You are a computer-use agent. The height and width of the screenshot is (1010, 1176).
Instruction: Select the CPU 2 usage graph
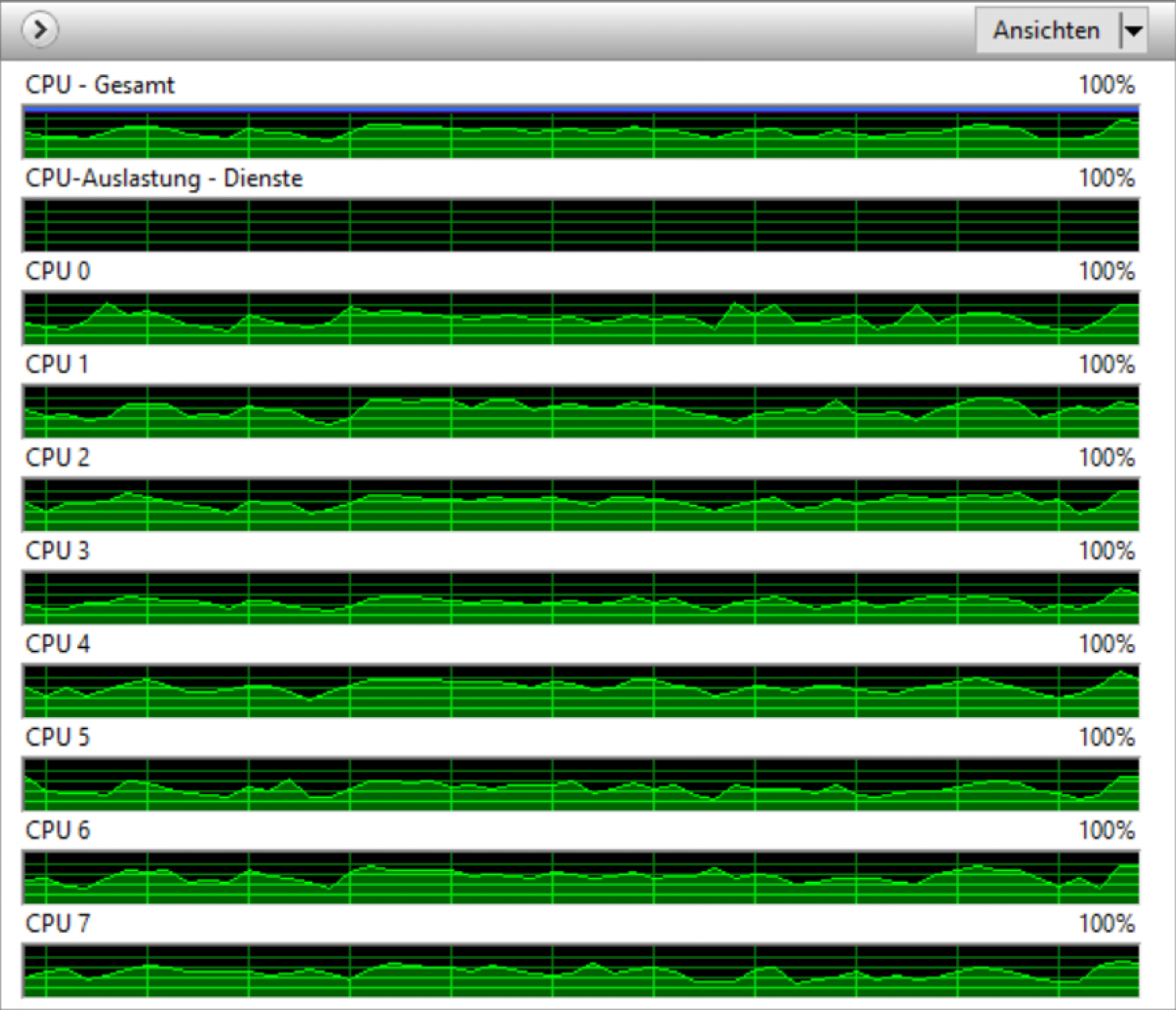[x=581, y=505]
